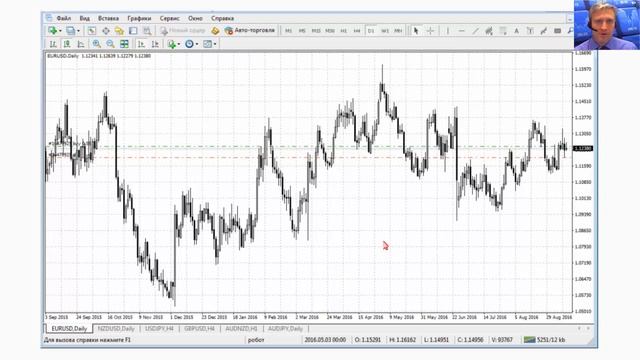This screenshot has width=640, height=360.
Task: Select the horizontal line drawing tool
Action: (x=462, y=31)
